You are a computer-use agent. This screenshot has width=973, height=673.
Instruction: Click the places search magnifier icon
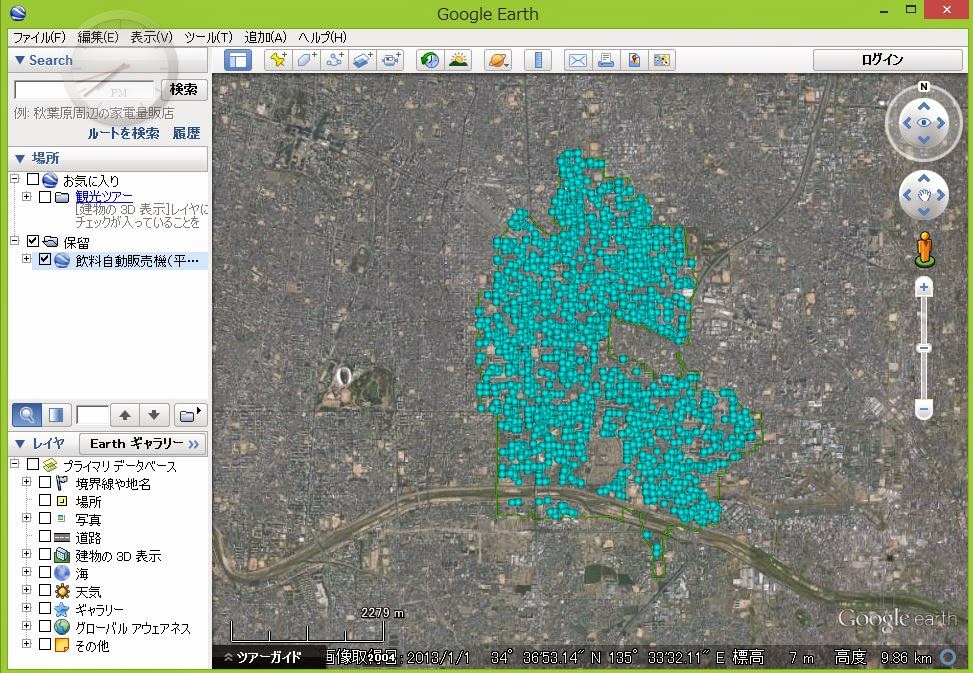pyautogui.click(x=27, y=415)
